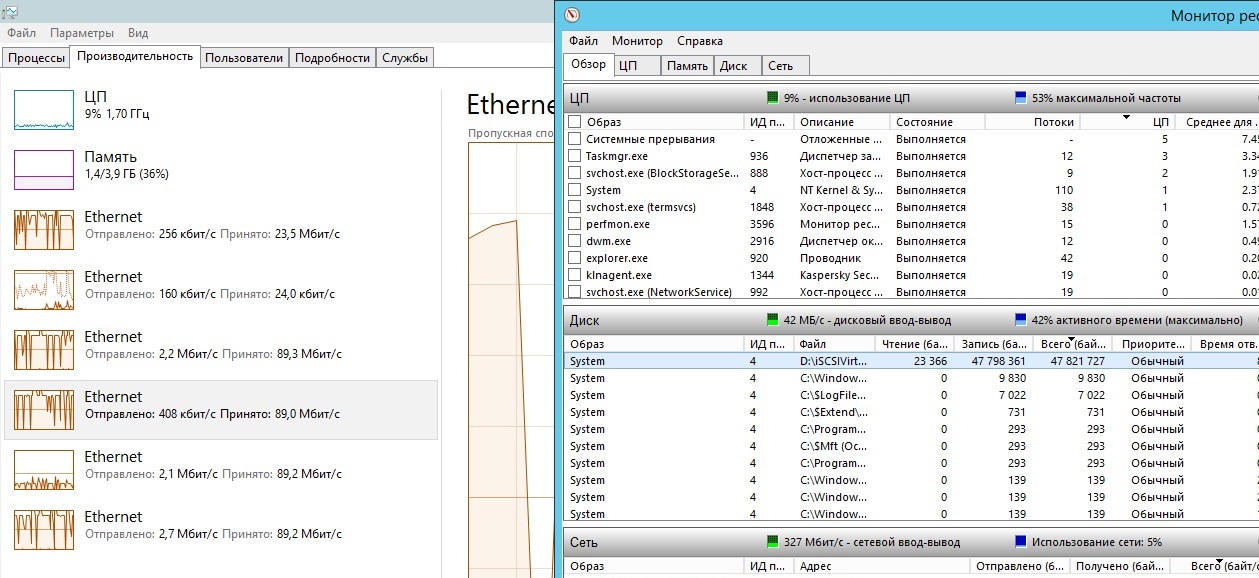Screen dimensions: 1259x578
Task: Sort processes by the ЦП column header
Action: coord(1127,122)
